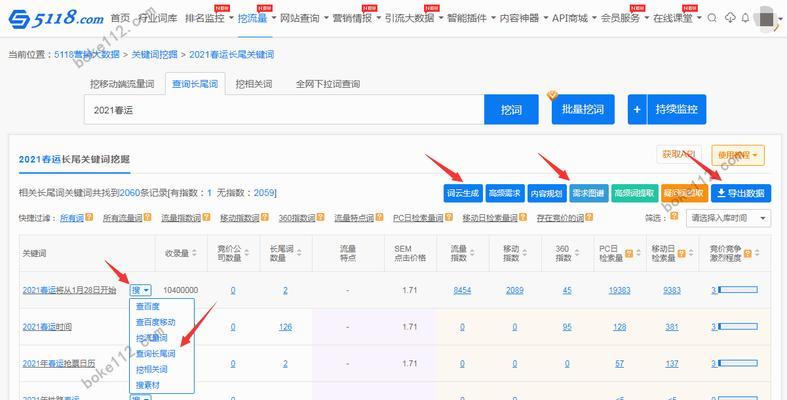
Task: Click help icon in 竞价竞争激烈程度 column header
Action: [x=747, y=253]
